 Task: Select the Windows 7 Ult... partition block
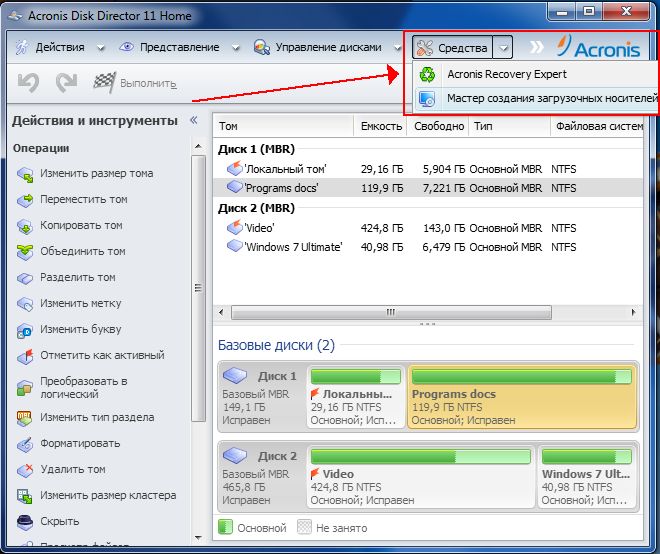click(x=587, y=477)
